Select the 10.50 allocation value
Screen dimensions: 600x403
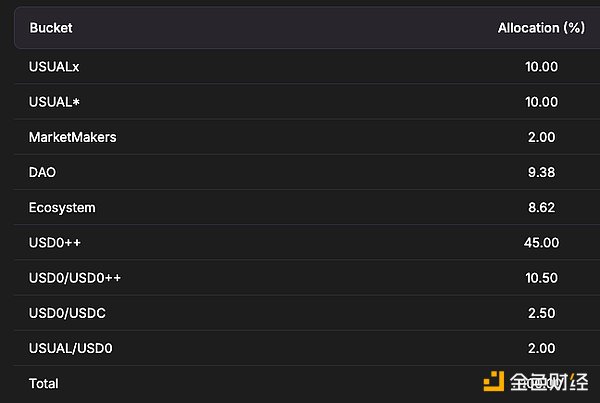(x=541, y=277)
